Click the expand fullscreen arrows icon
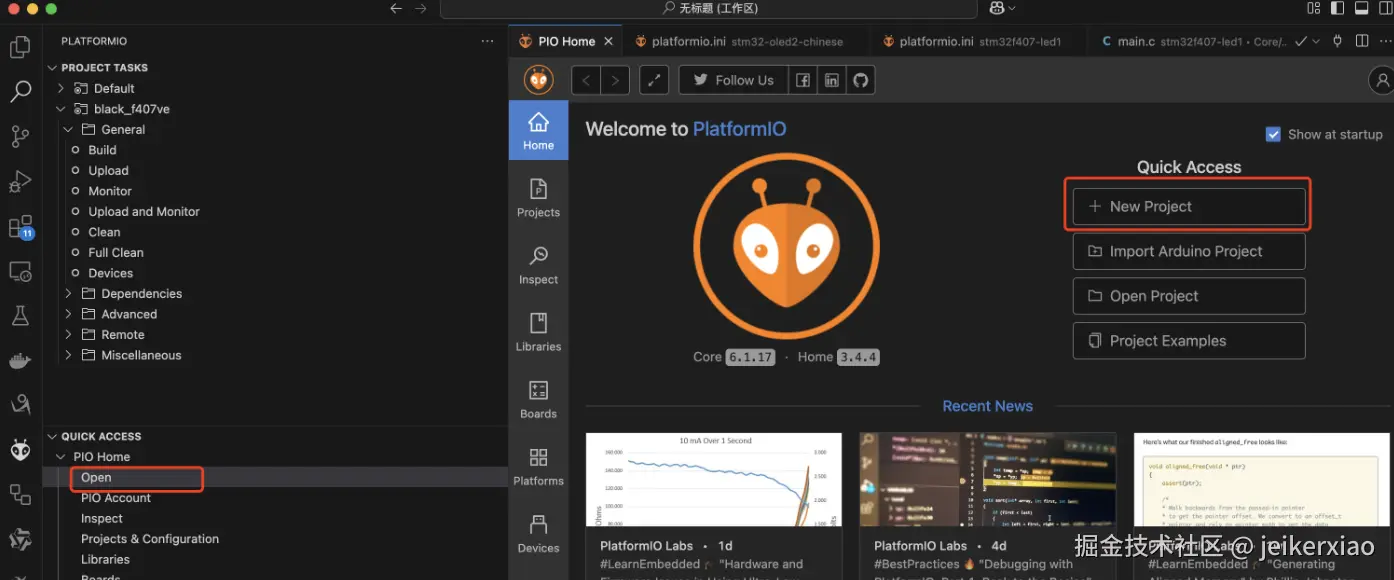The height and width of the screenshot is (580, 1394). (654, 80)
